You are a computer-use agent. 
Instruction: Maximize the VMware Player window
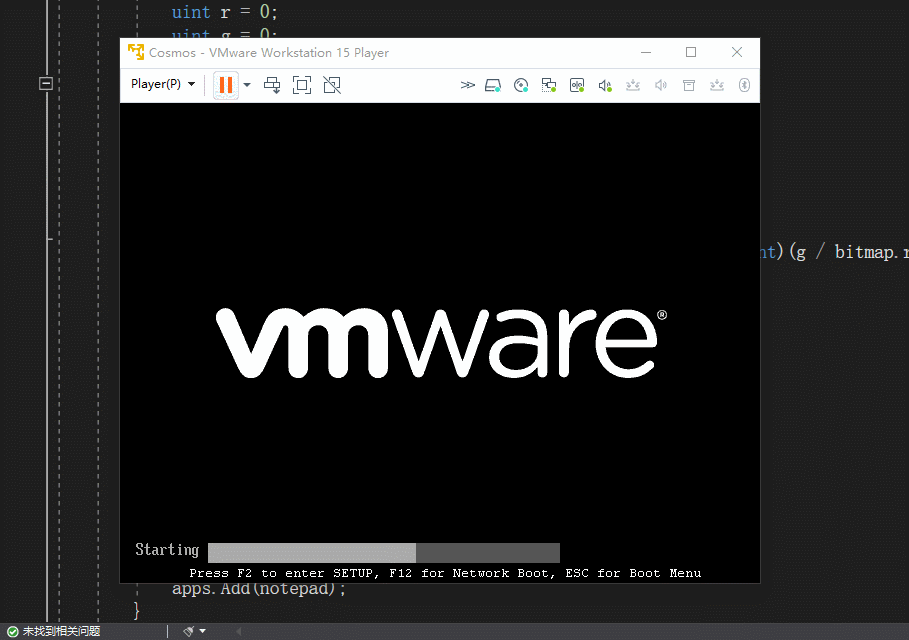click(691, 52)
